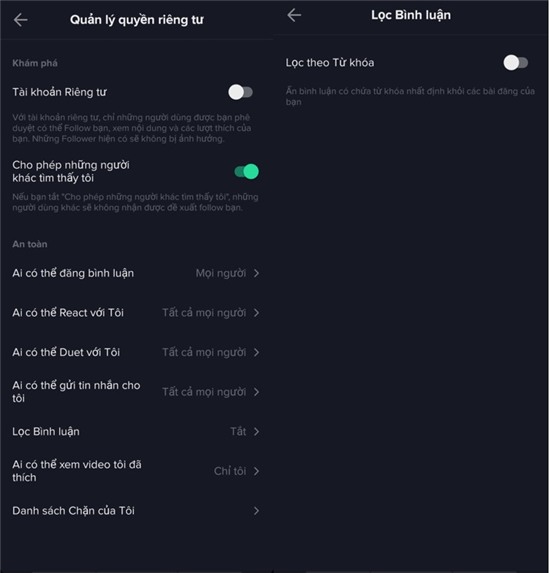
Task: Select Ai có thể gửi tin nhắn cho tôi
Action: point(136,392)
